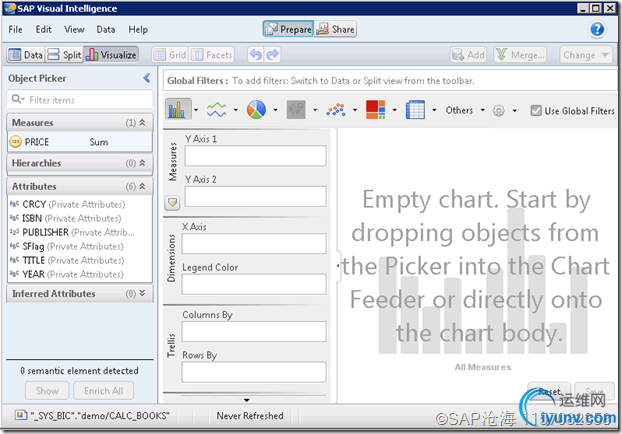Image resolution: width=622 pixels, height=434 pixels.
Task: Select the scatter plot chart icon
Action: coord(336,110)
